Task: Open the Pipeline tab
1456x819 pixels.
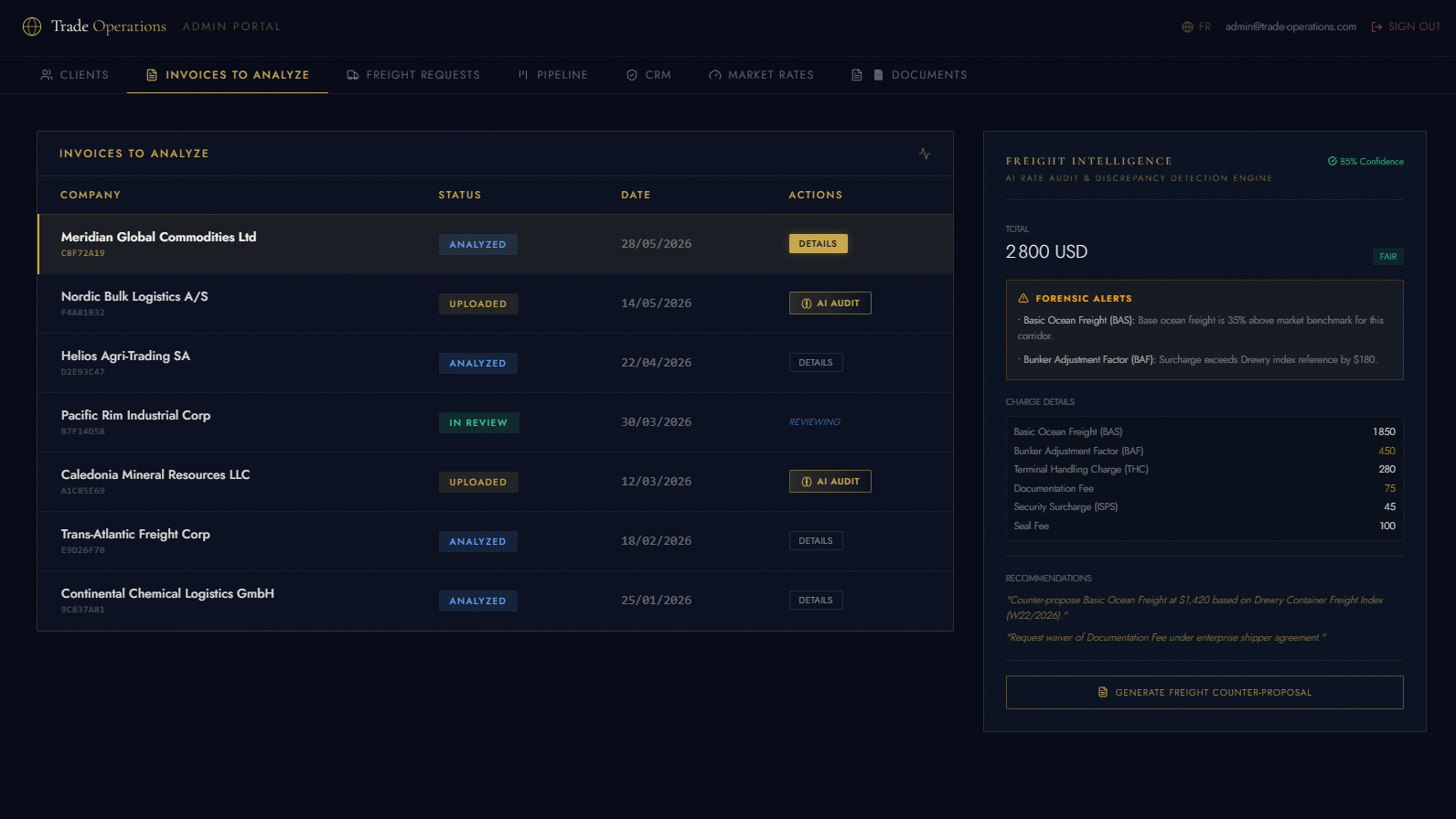Action: coord(552,75)
